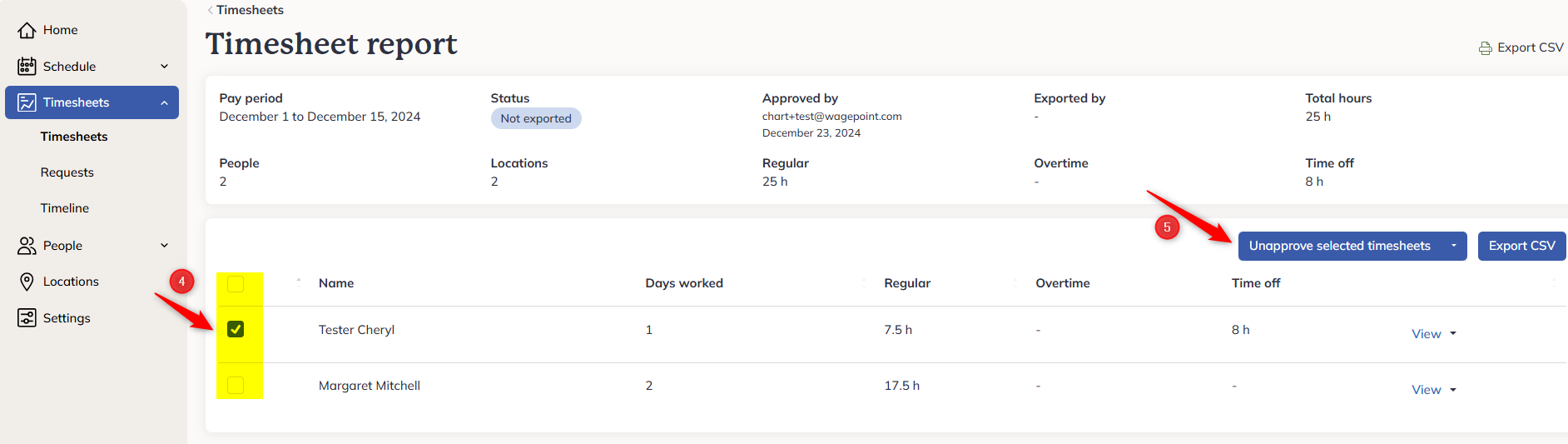Click the Unapprove selected timesheets button
Viewport: 1568px width, 444px height.
tap(1339, 246)
